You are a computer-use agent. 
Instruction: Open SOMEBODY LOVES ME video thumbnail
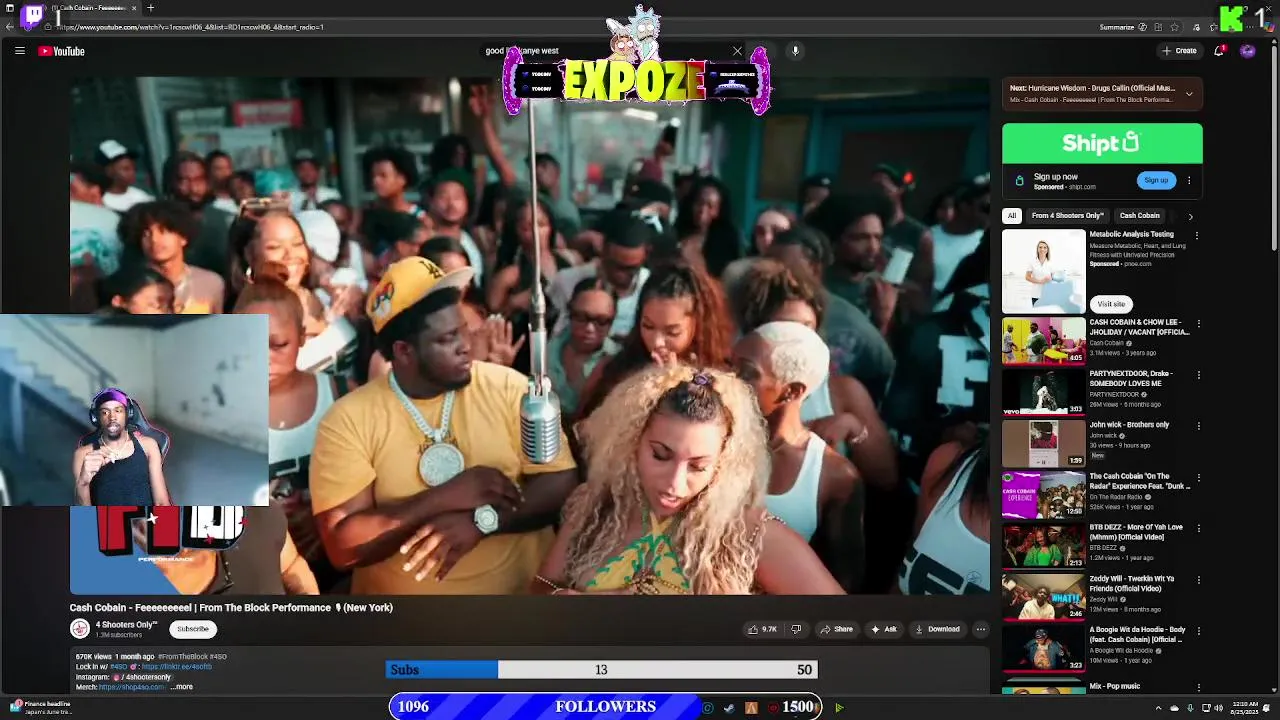coord(1043,392)
